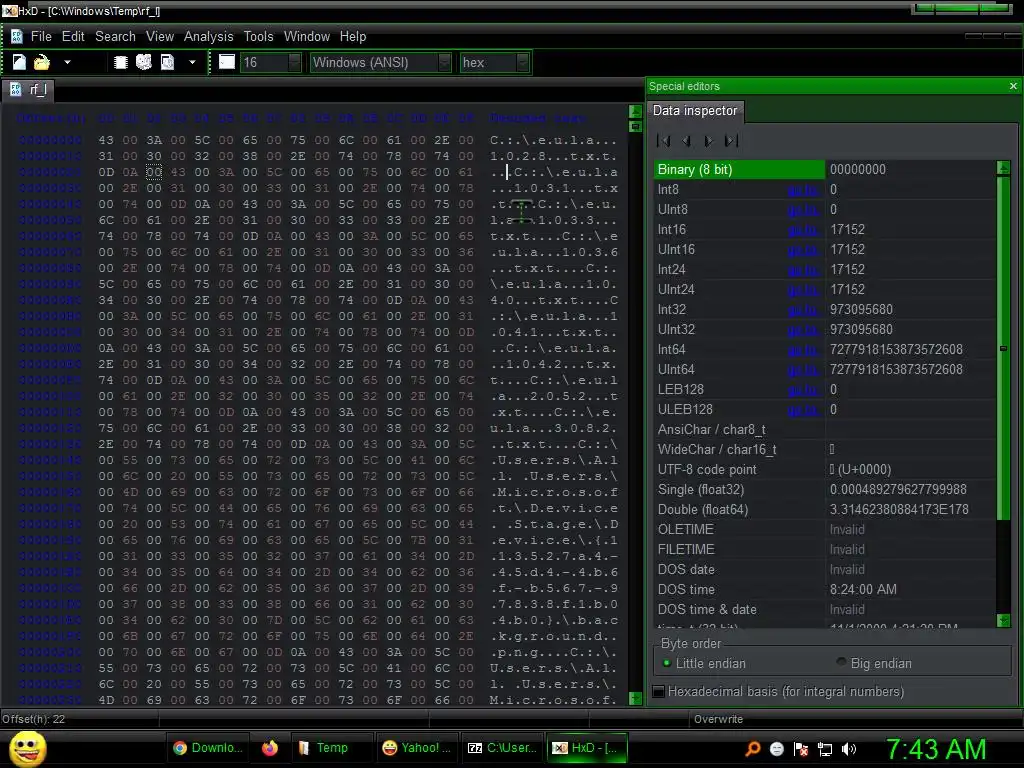Image resolution: width=1024 pixels, height=768 pixels.
Task: Click the hex view scroll down arrow
Action: 635,698
